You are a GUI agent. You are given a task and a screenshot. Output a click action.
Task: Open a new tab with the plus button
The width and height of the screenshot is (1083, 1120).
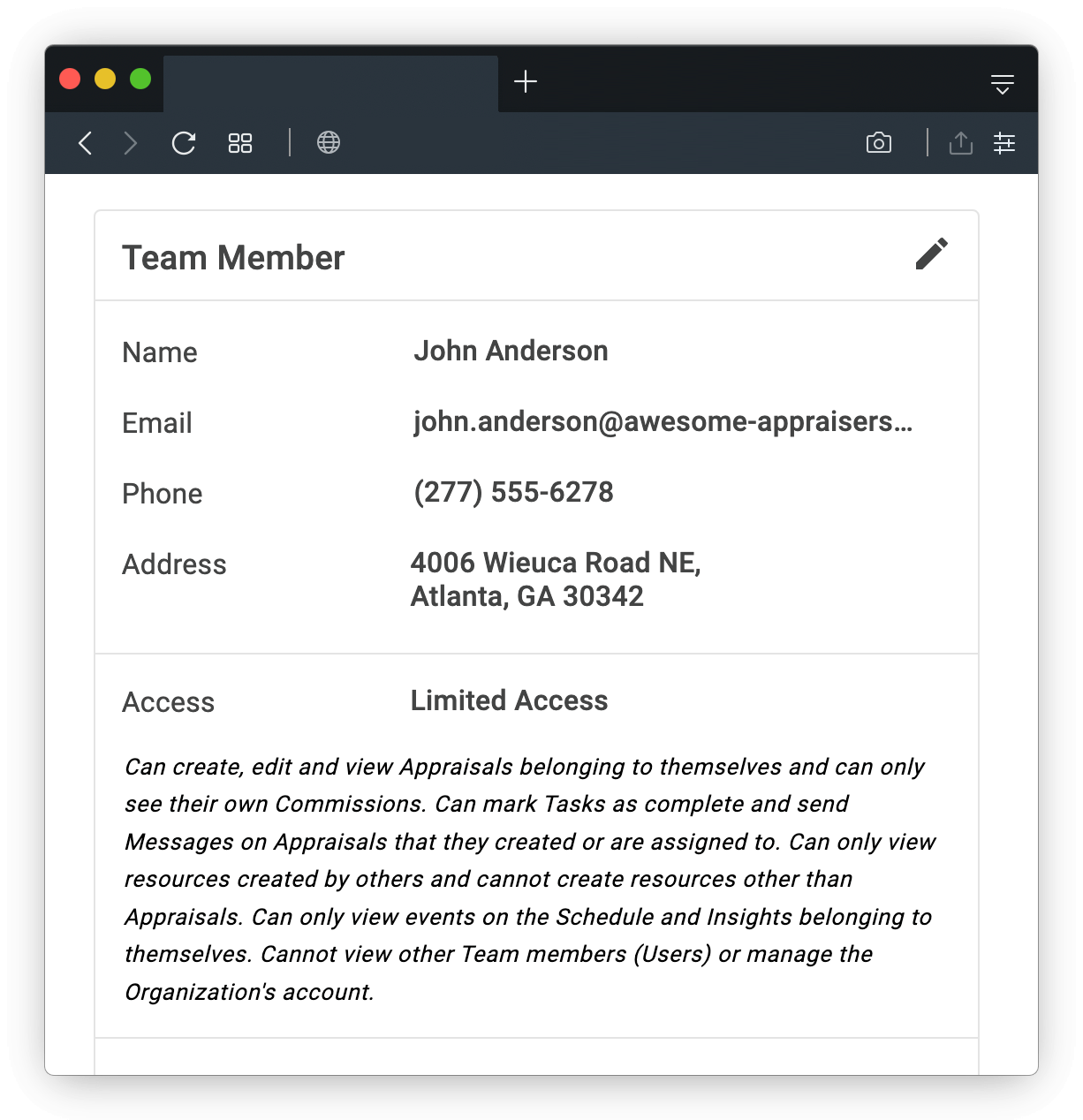[526, 81]
